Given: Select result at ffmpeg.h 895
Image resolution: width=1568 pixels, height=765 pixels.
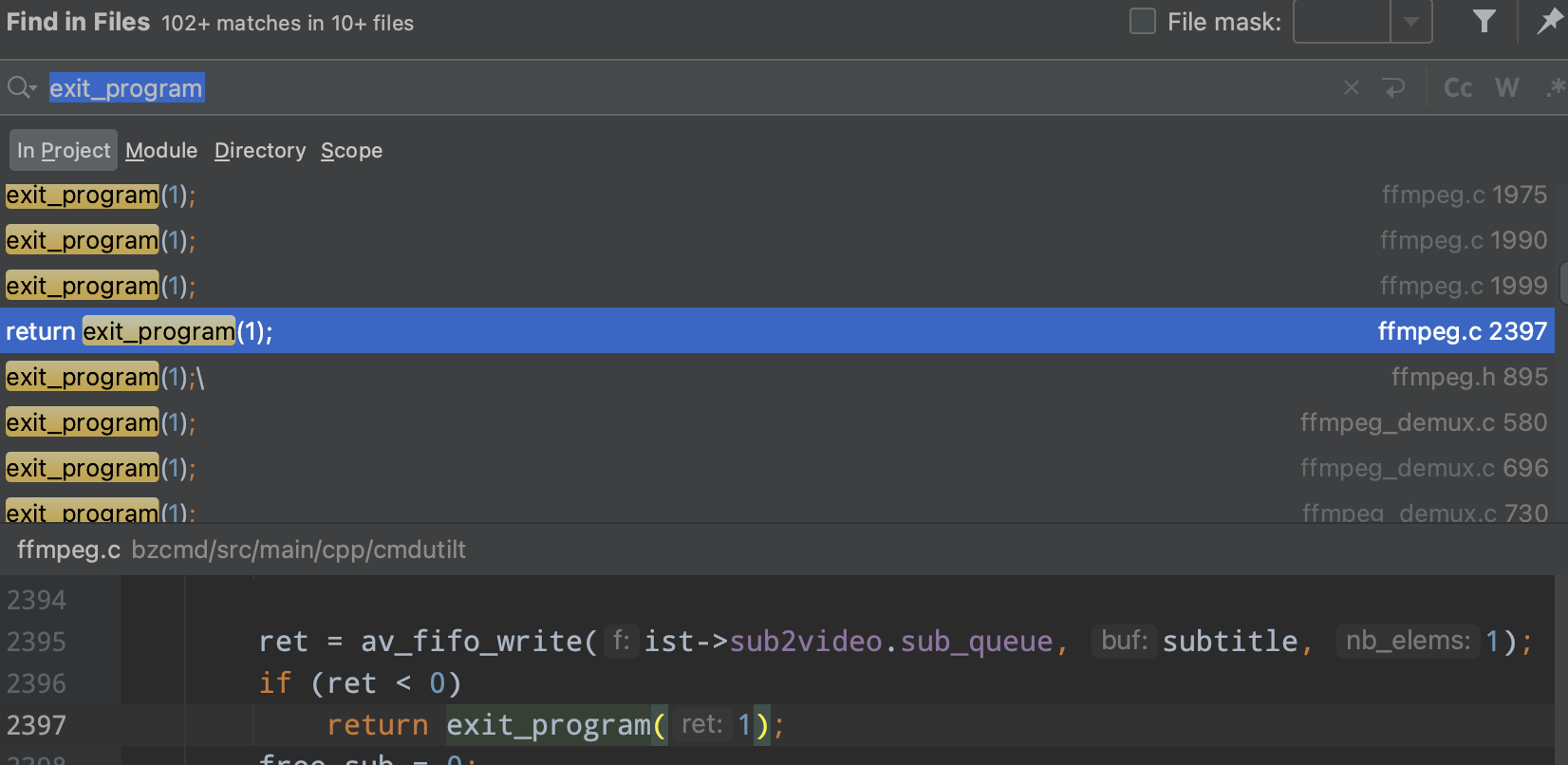Looking at the screenshot, I should [x=777, y=377].
